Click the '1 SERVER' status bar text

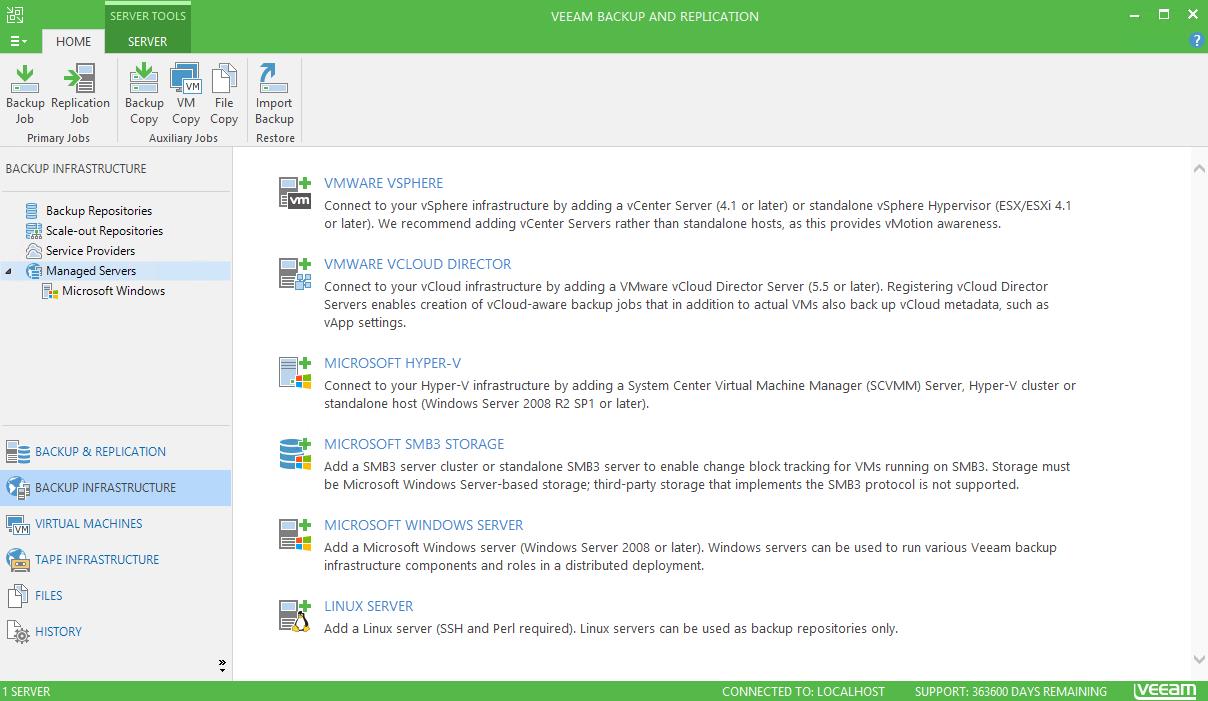point(26,692)
